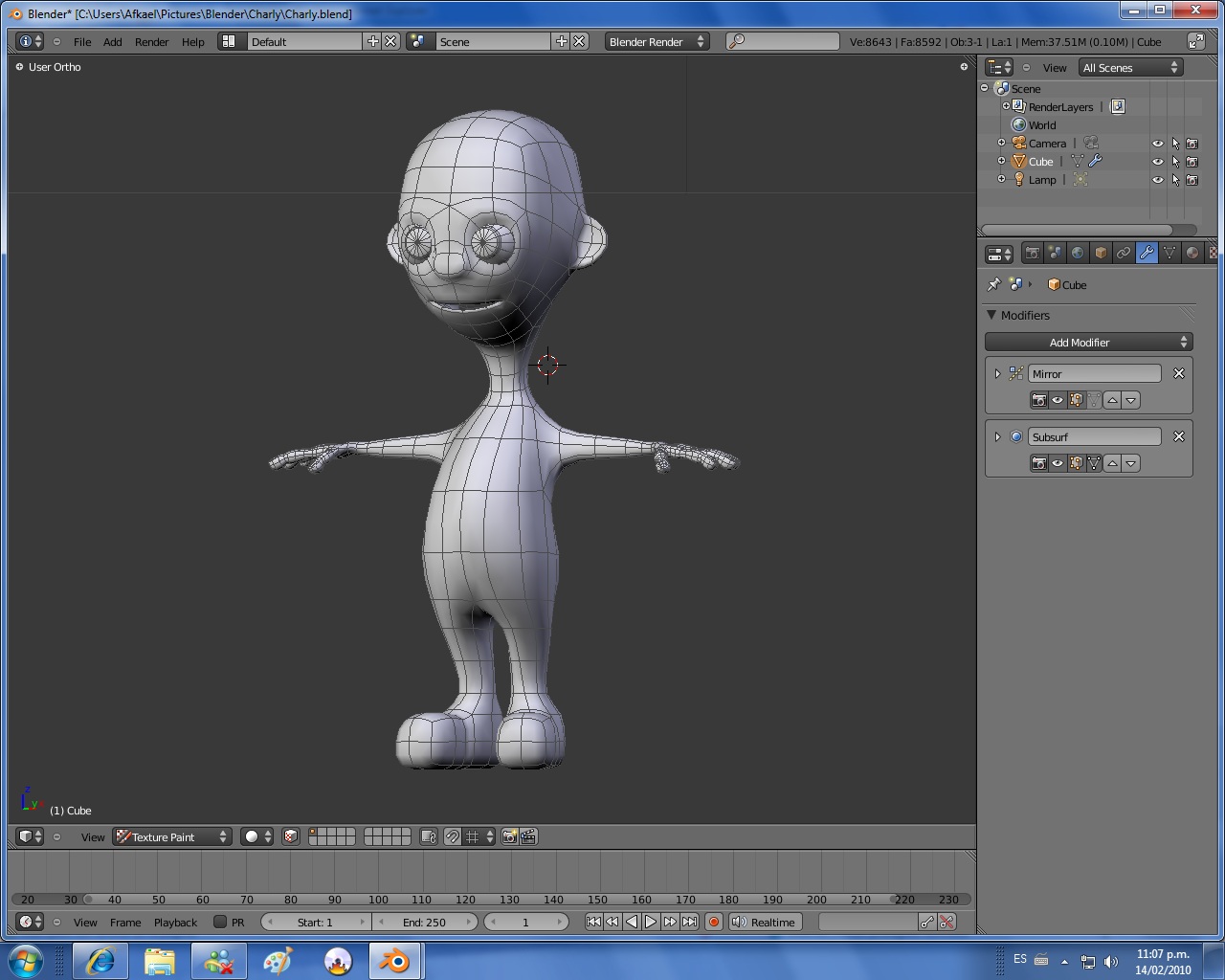Open the Render menu
The image size is (1225, 980).
point(151,42)
